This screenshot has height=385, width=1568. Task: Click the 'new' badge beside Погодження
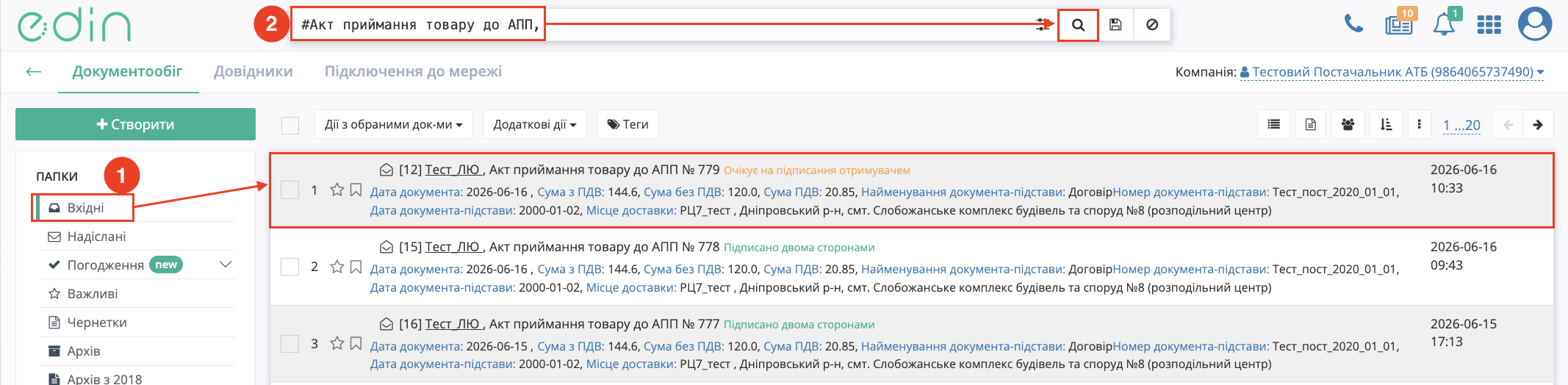coord(166,265)
